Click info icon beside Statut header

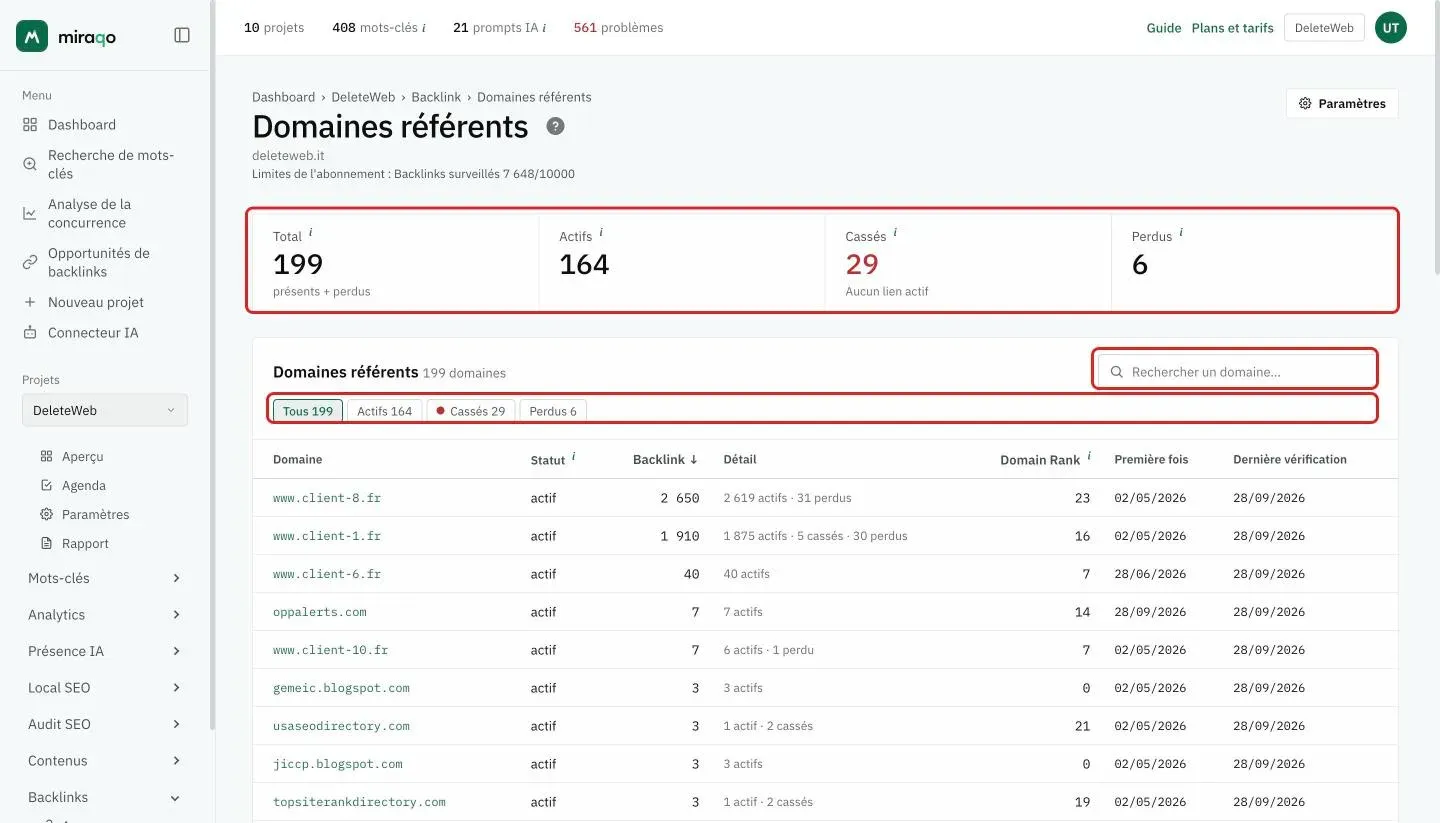pos(574,457)
